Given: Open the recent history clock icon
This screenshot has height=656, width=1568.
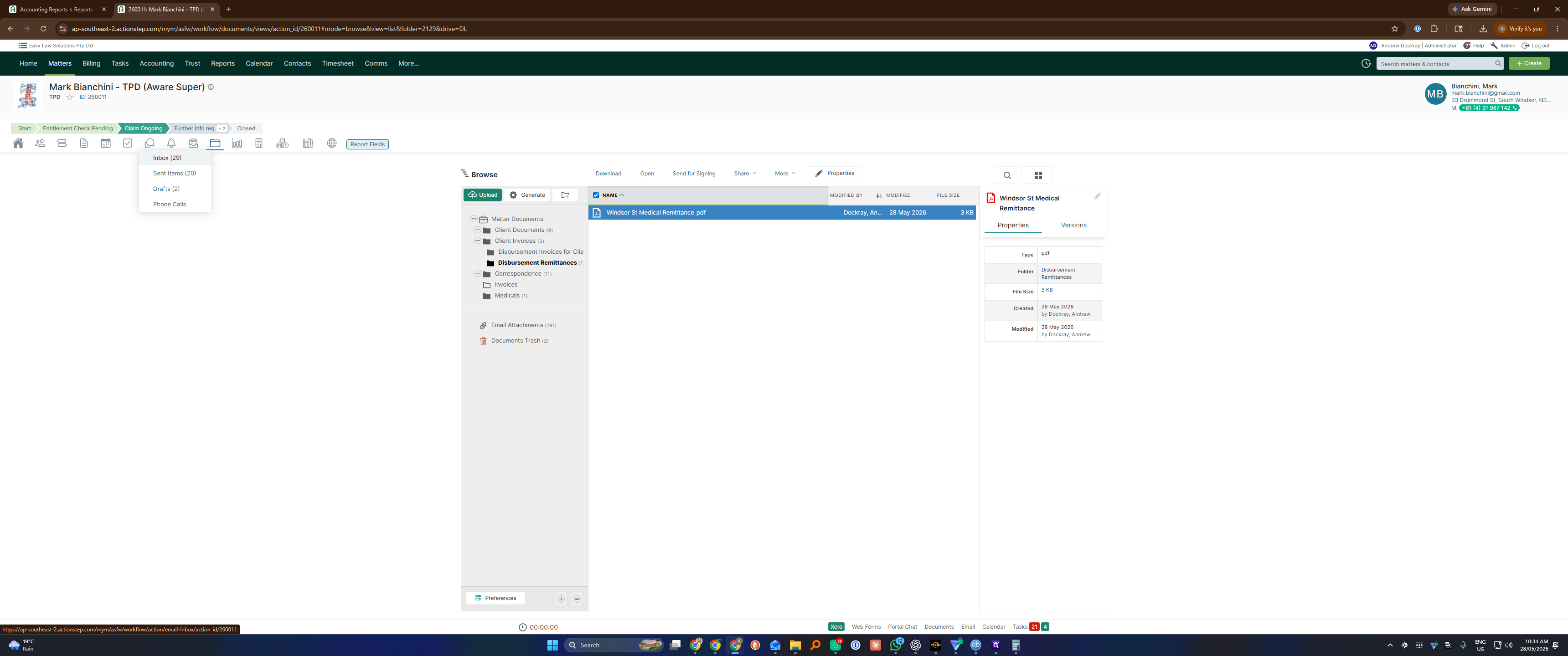Looking at the screenshot, I should tap(1366, 63).
